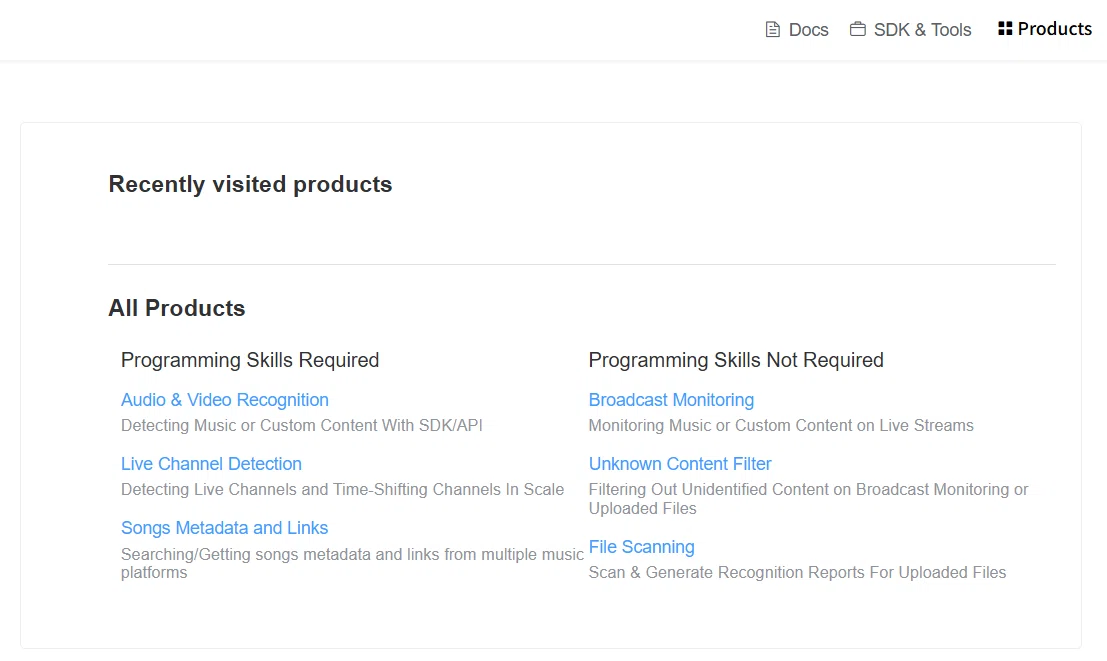The width and height of the screenshot is (1107, 661).
Task: Click 'Programming Skills Not Required' heading
Action: pyautogui.click(x=736, y=360)
